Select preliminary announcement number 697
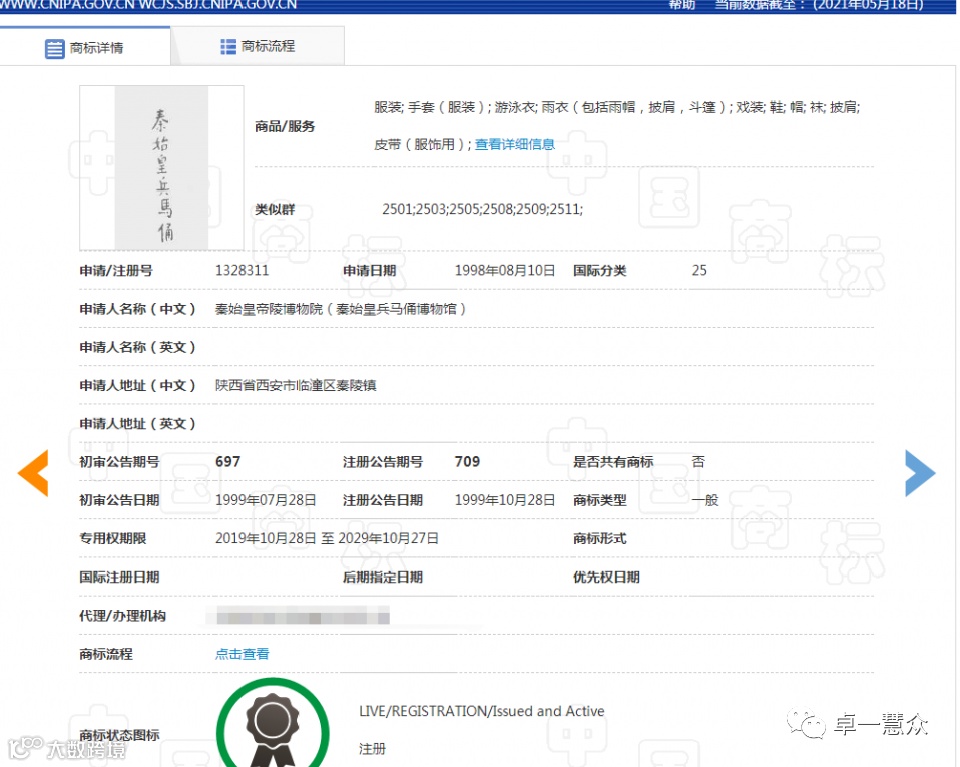 (x=228, y=462)
